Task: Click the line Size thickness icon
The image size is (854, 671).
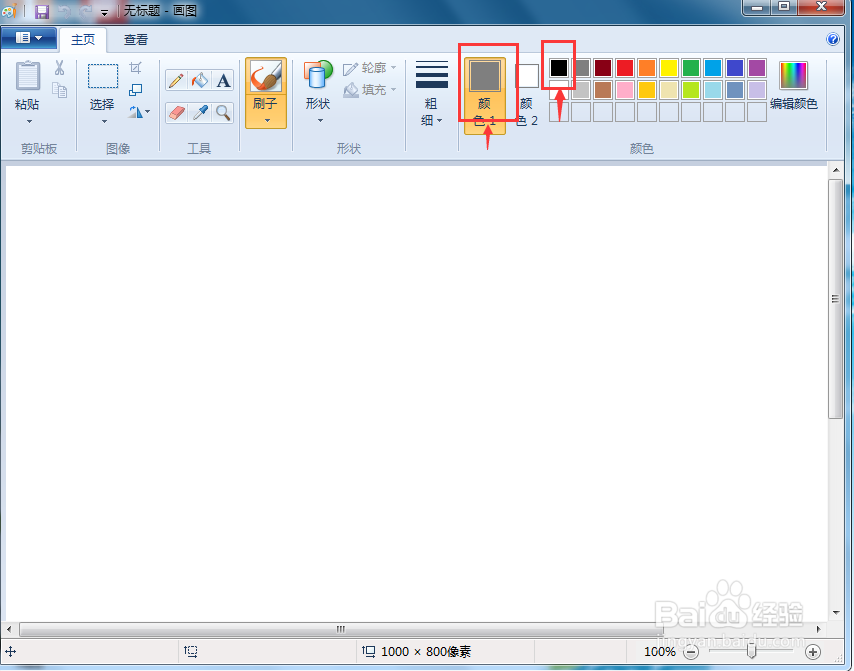Action: [432, 75]
